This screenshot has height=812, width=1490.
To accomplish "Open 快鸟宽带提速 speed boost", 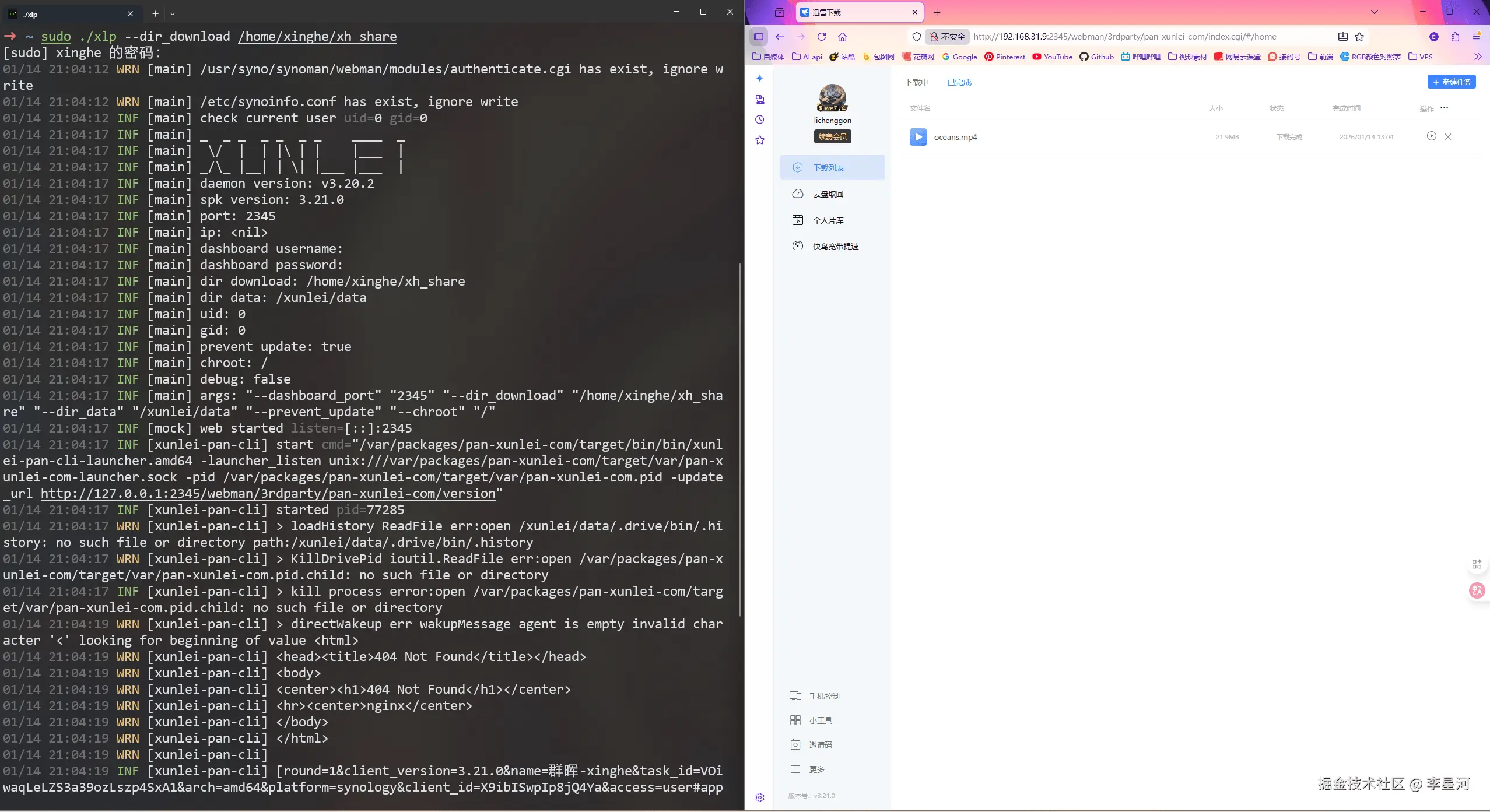I will pos(835,247).
